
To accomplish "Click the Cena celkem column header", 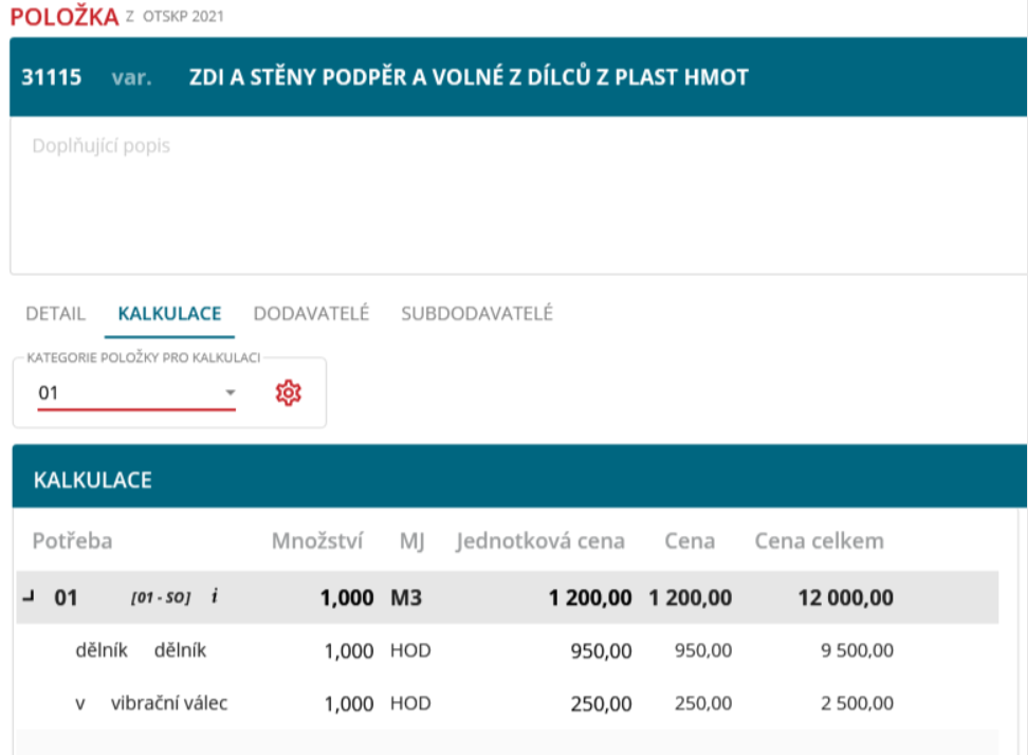I will [818, 541].
